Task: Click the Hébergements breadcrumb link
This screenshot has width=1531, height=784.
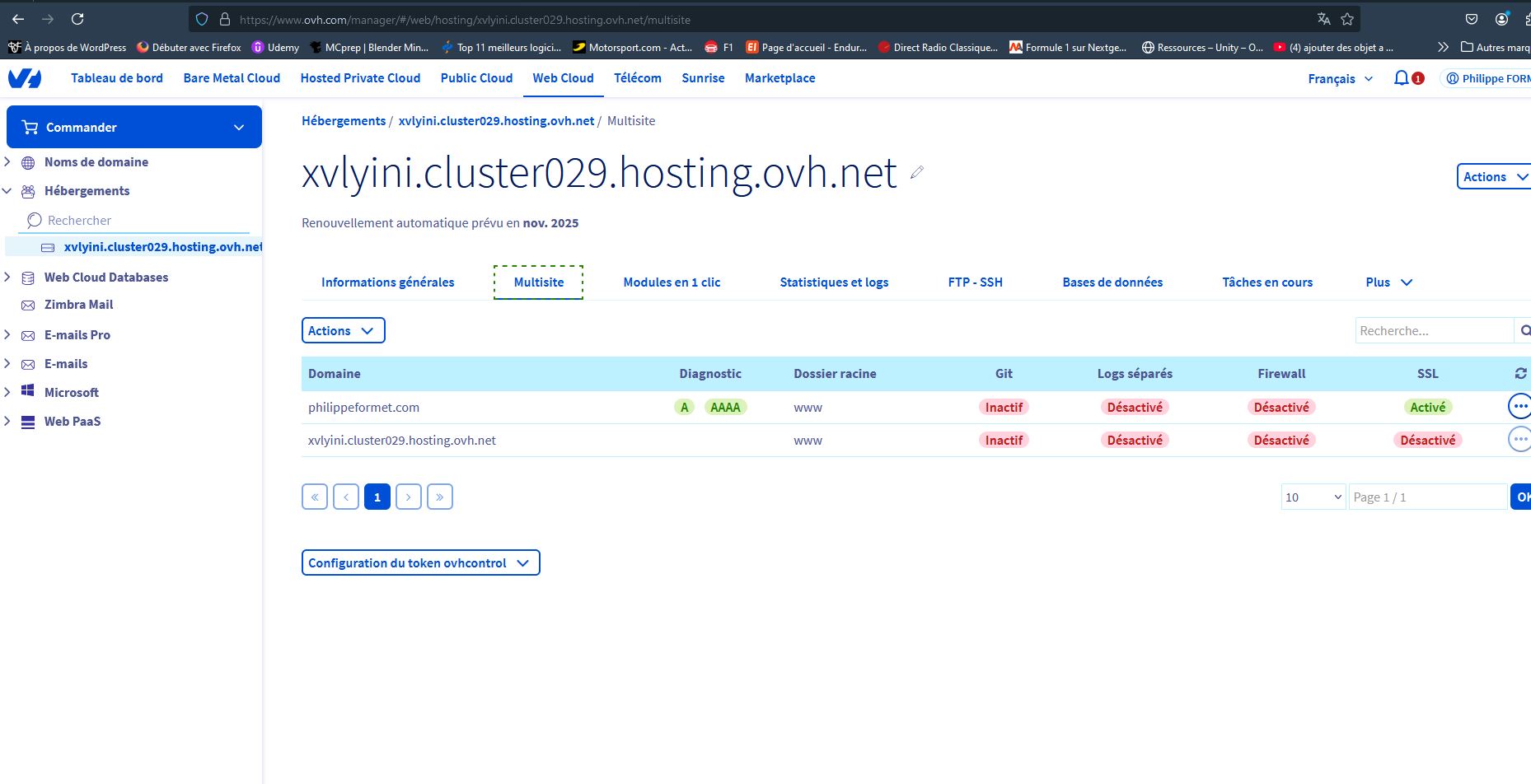Action: point(344,121)
